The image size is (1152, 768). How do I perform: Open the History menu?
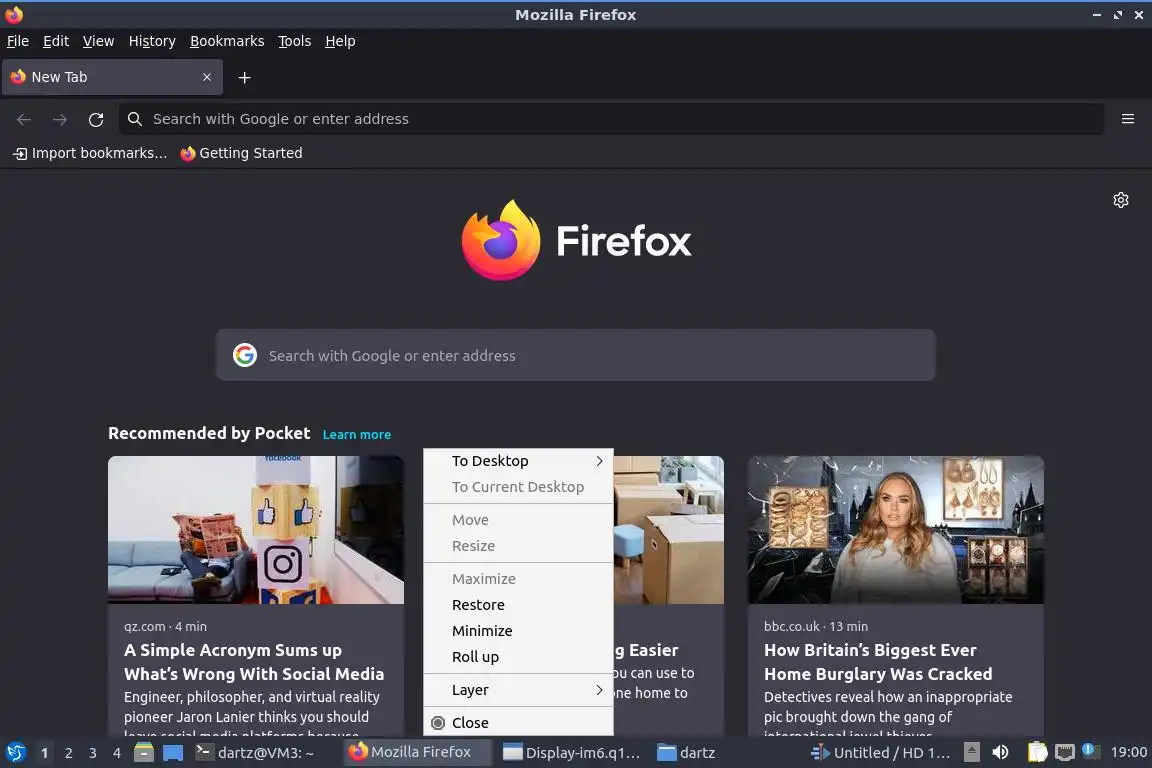(152, 41)
